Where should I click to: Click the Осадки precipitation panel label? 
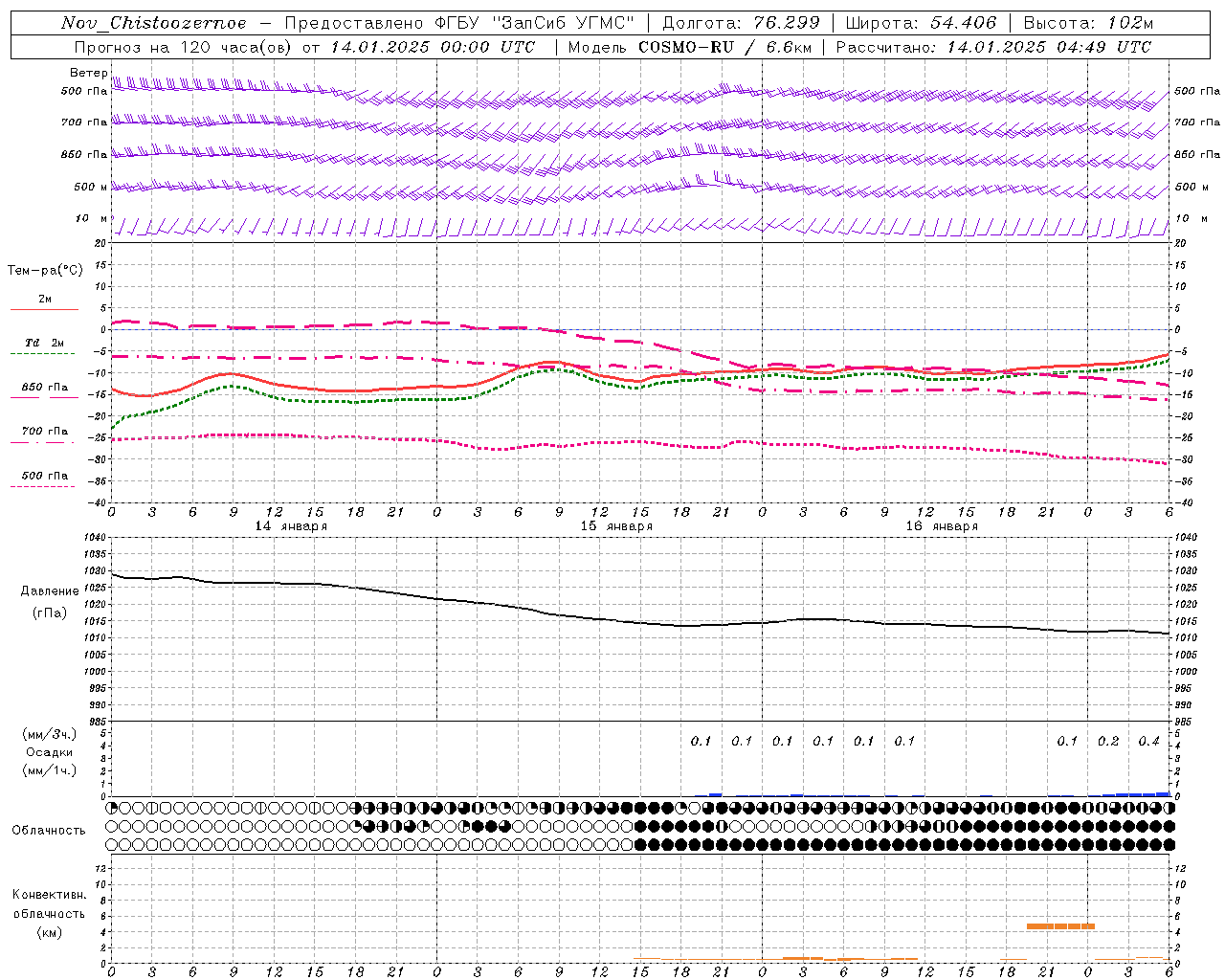[x=50, y=753]
